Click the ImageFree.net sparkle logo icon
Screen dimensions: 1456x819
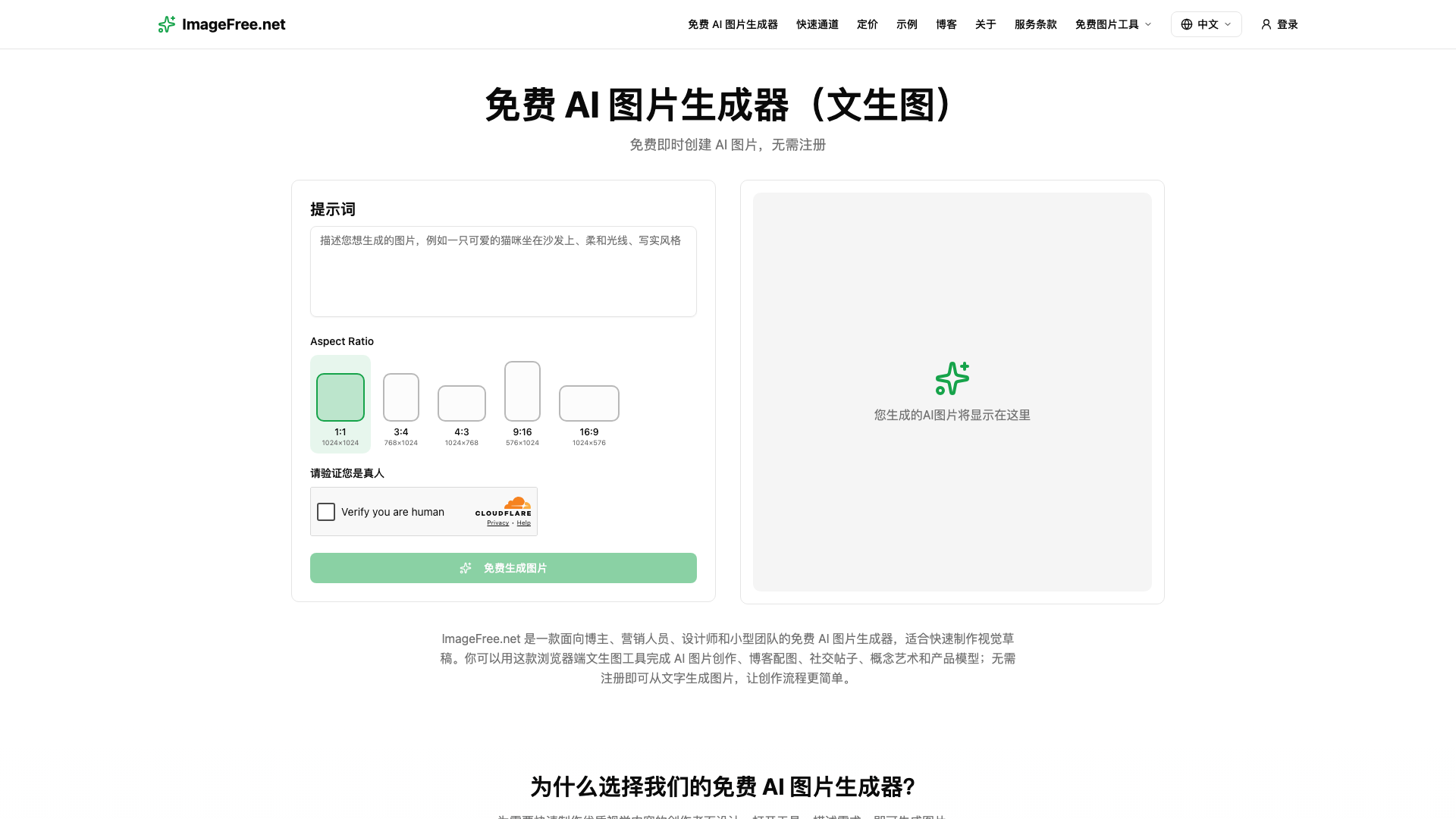click(167, 24)
